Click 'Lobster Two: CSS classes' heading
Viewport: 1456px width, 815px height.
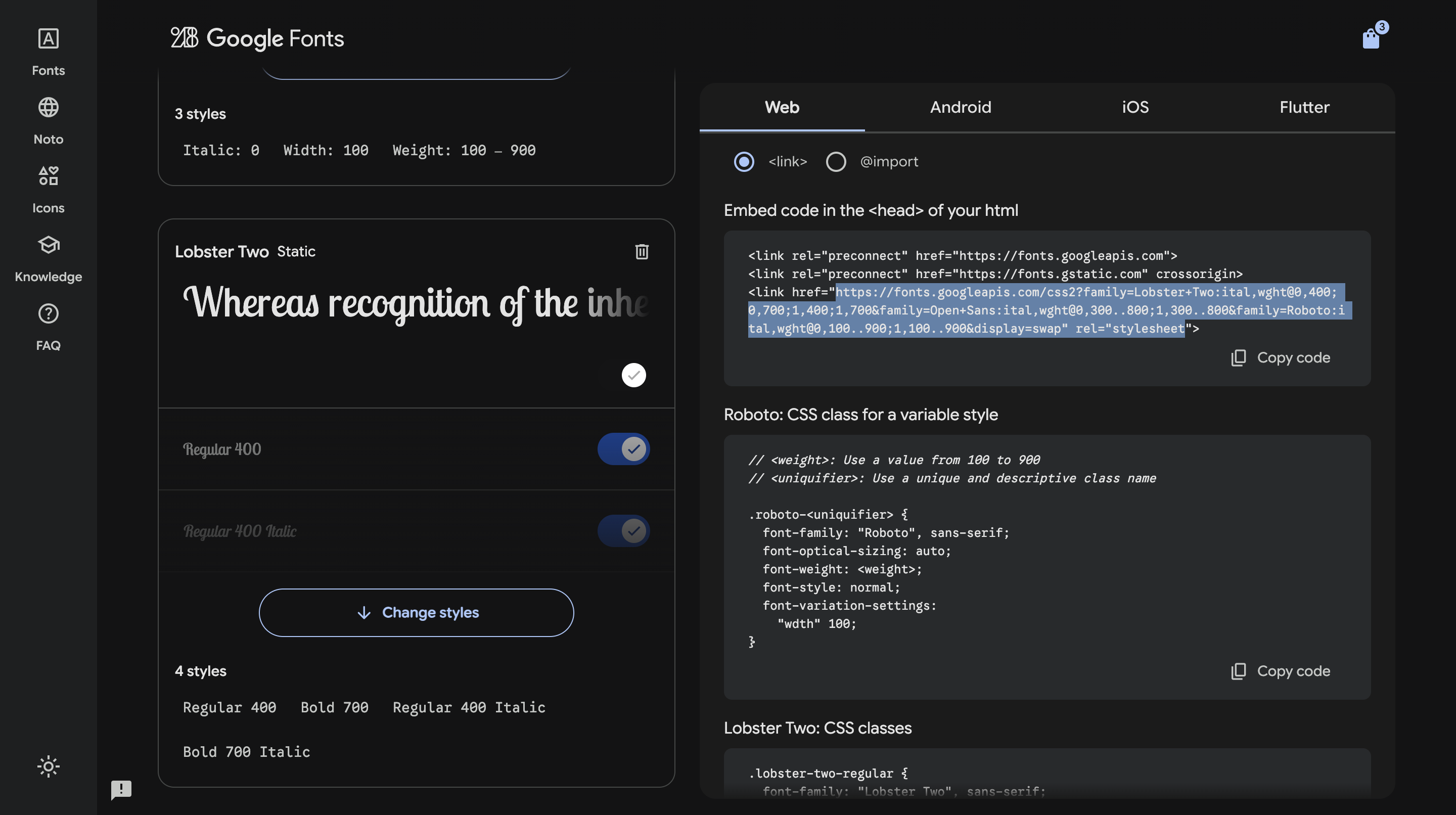817,728
